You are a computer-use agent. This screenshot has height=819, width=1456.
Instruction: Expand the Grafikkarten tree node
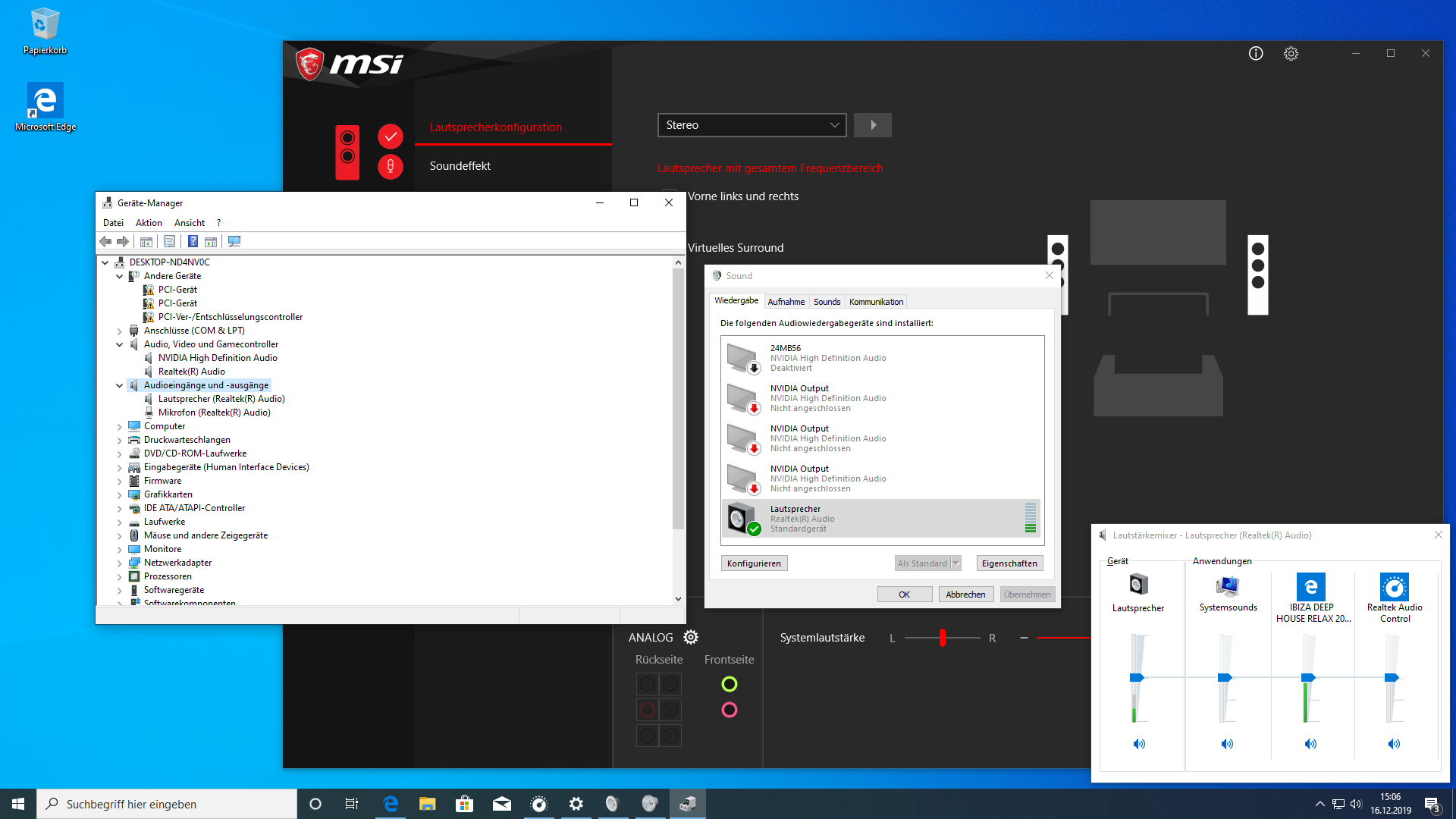(119, 494)
